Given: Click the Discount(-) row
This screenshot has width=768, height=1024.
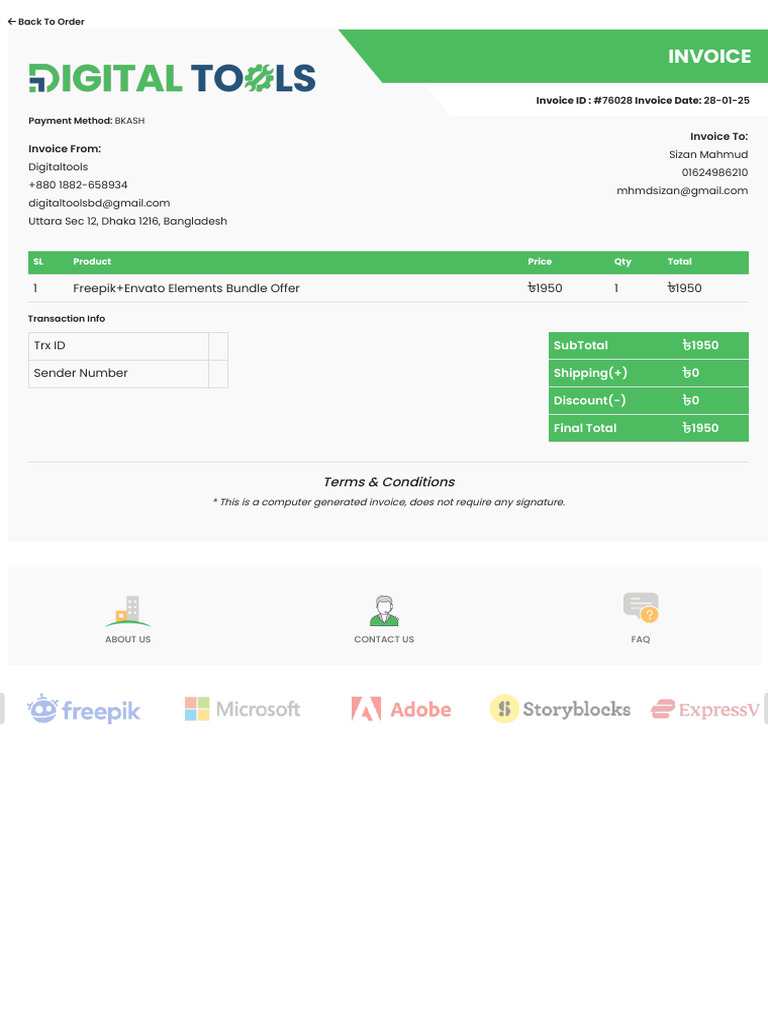Looking at the screenshot, I should (x=648, y=400).
